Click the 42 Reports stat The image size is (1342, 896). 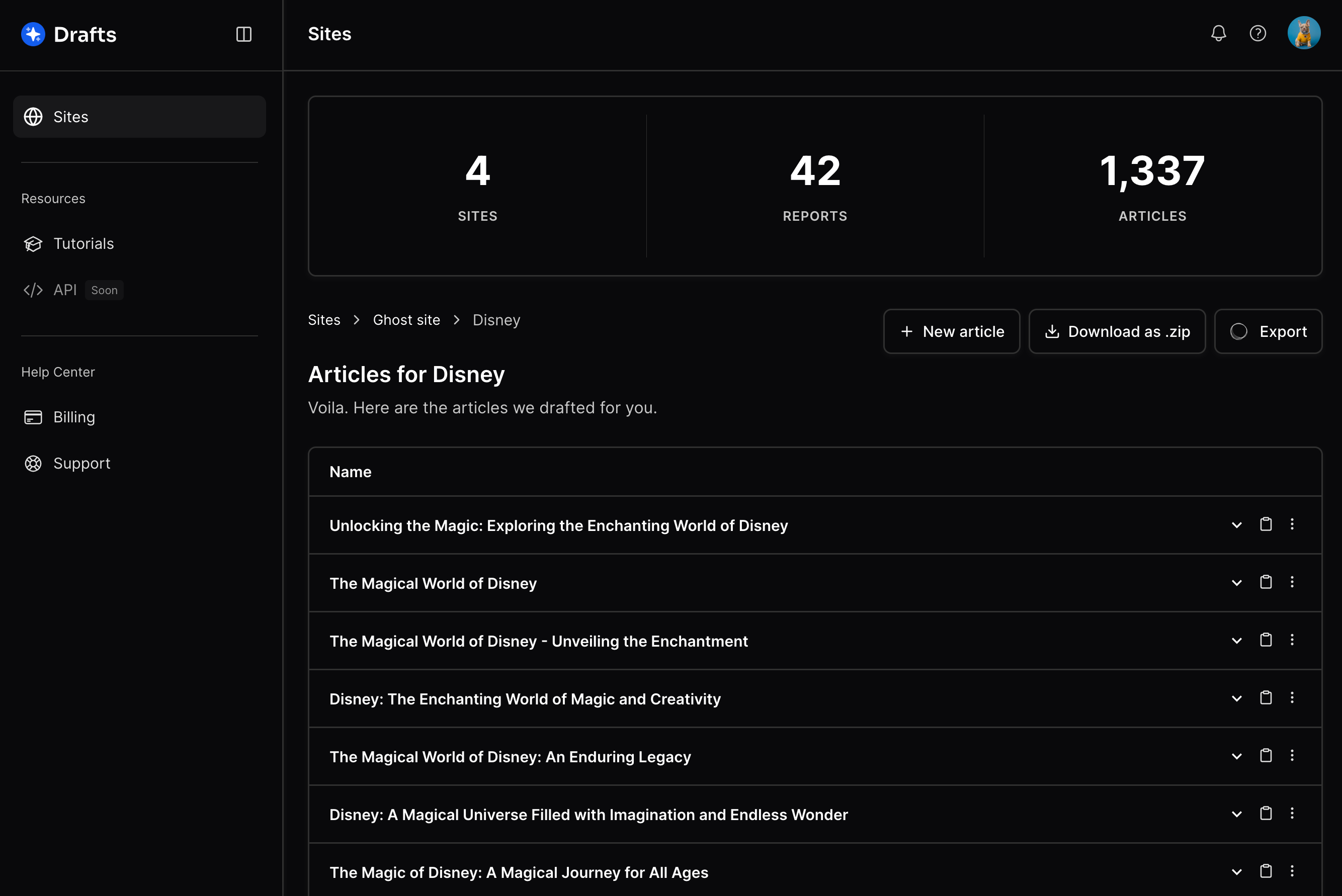[815, 186]
